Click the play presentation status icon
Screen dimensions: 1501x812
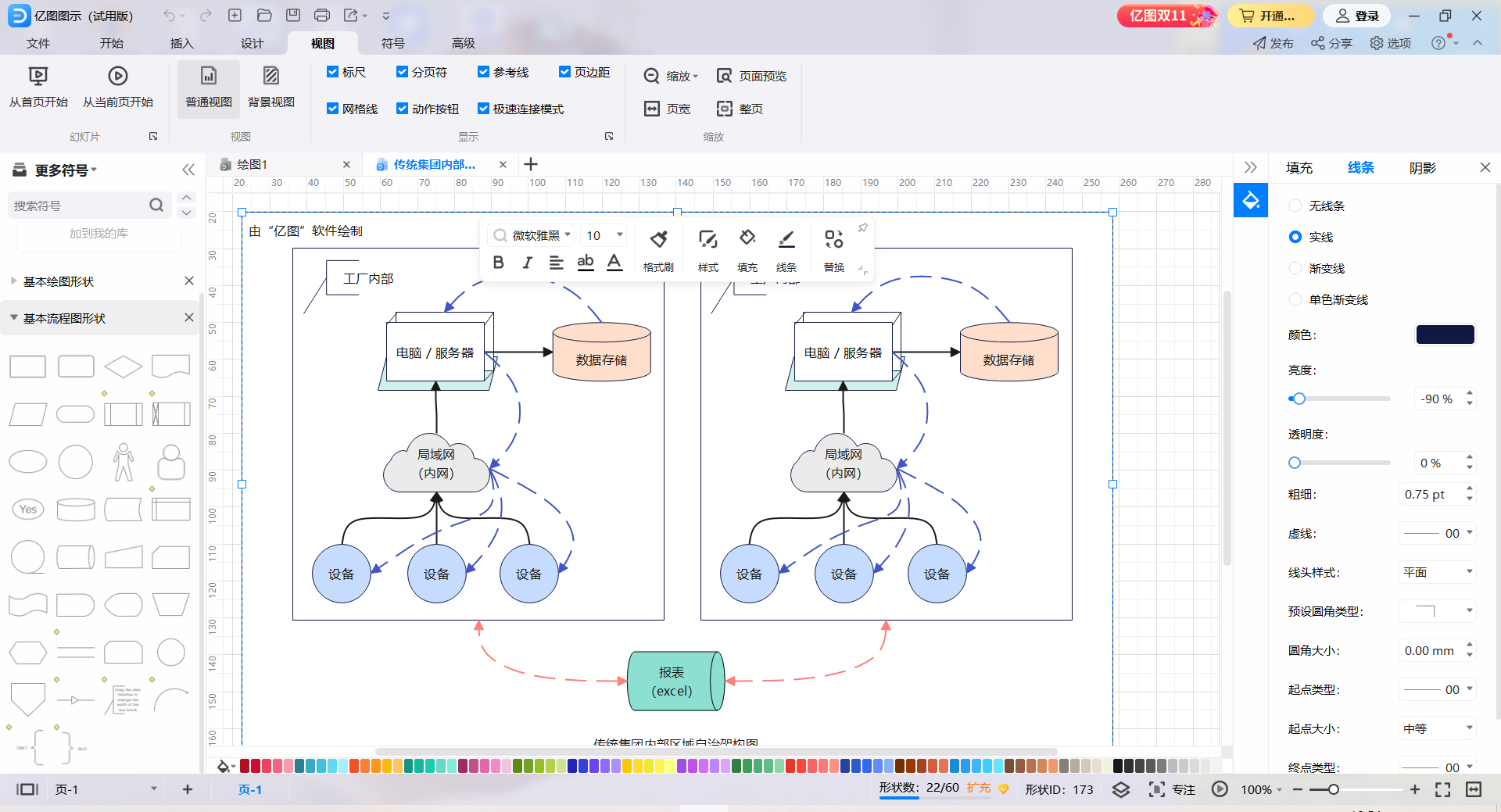1220,789
